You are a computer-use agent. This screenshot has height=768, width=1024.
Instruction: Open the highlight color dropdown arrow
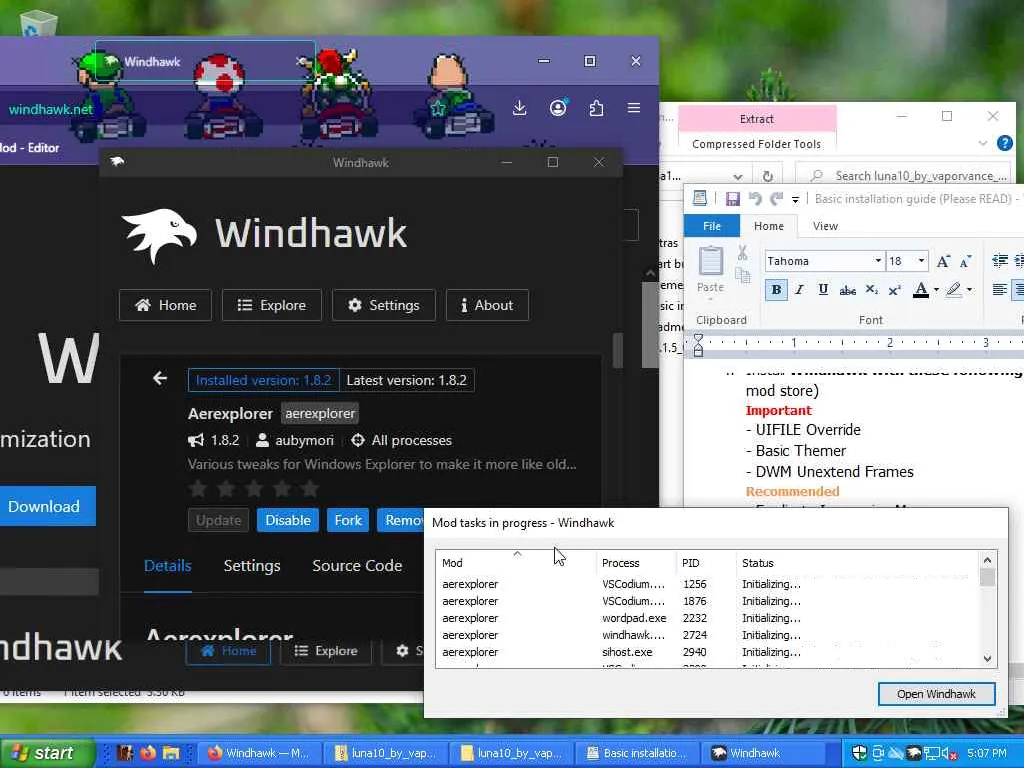(x=969, y=289)
